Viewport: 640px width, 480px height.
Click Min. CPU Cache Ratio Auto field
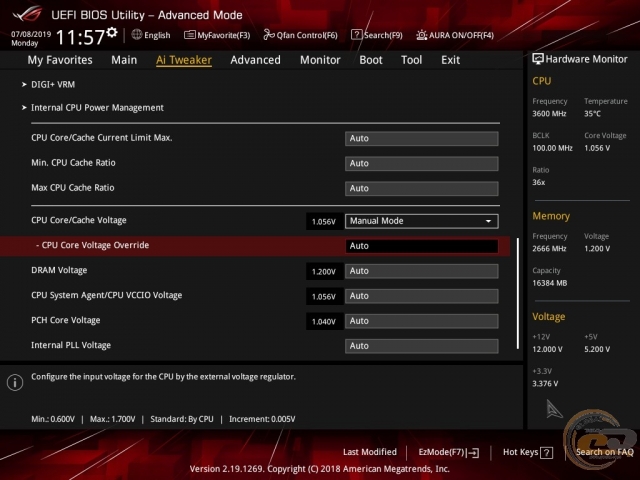point(422,163)
